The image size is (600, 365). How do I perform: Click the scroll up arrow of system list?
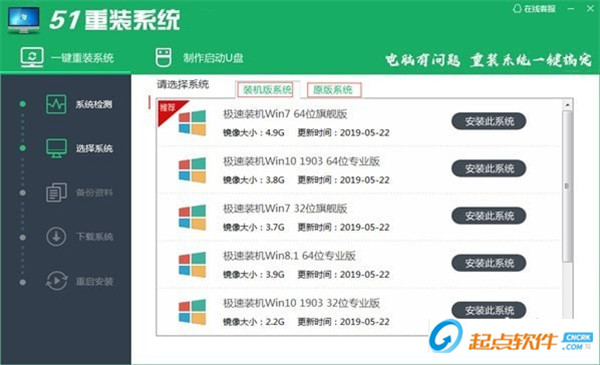(567, 104)
